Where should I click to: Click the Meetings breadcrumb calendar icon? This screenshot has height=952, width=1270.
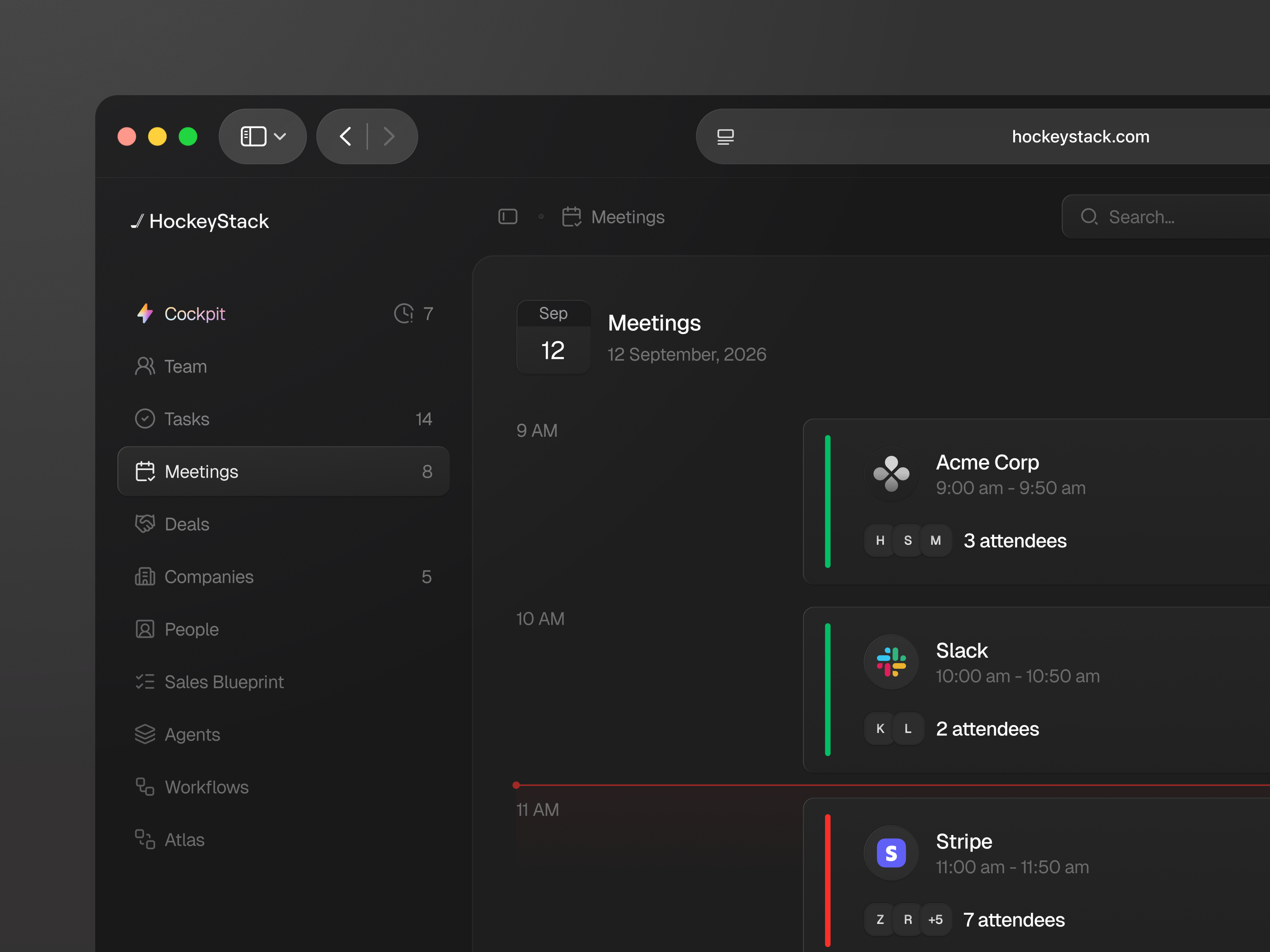click(x=571, y=217)
